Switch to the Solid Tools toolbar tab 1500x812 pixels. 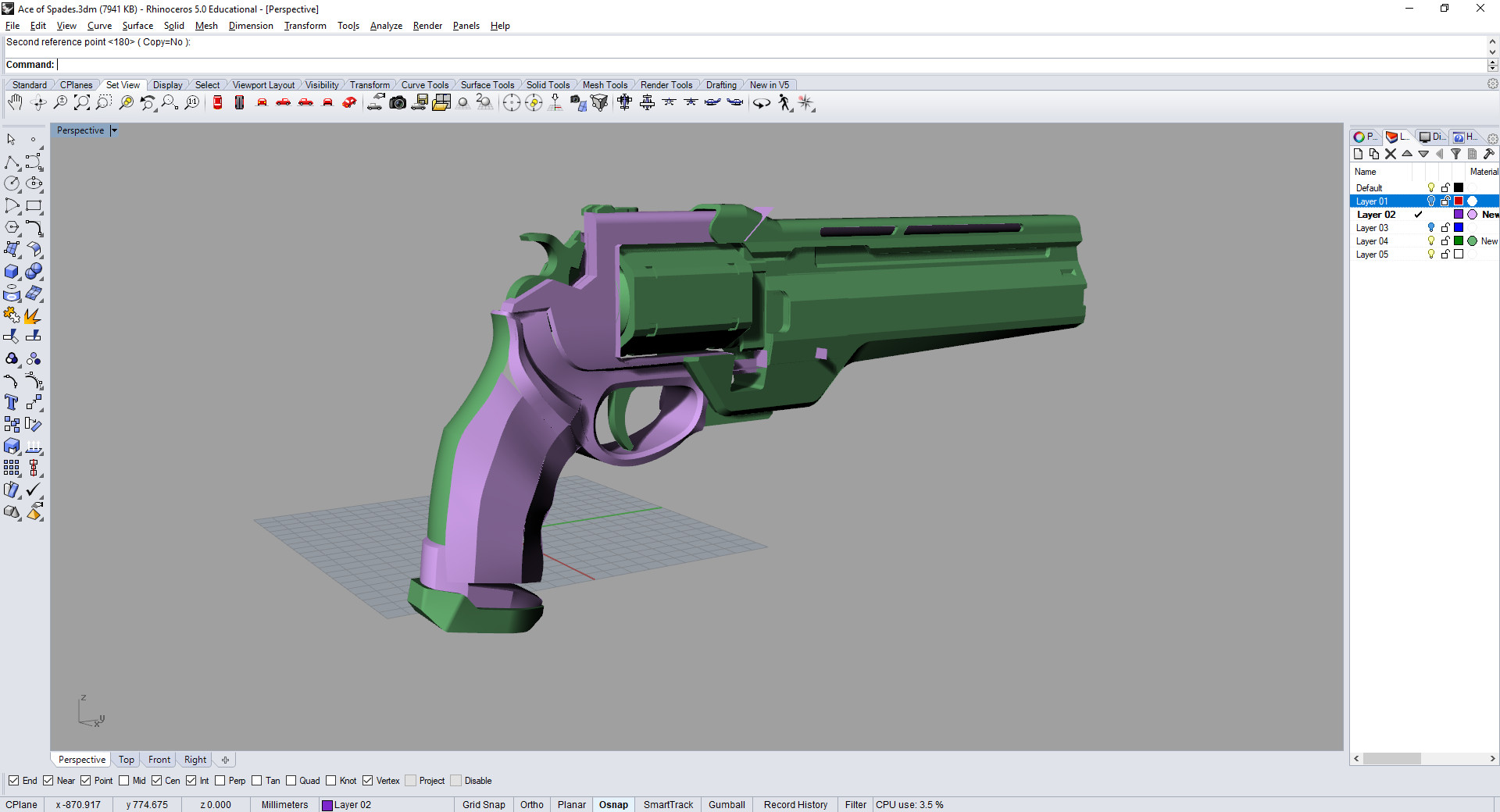(548, 85)
